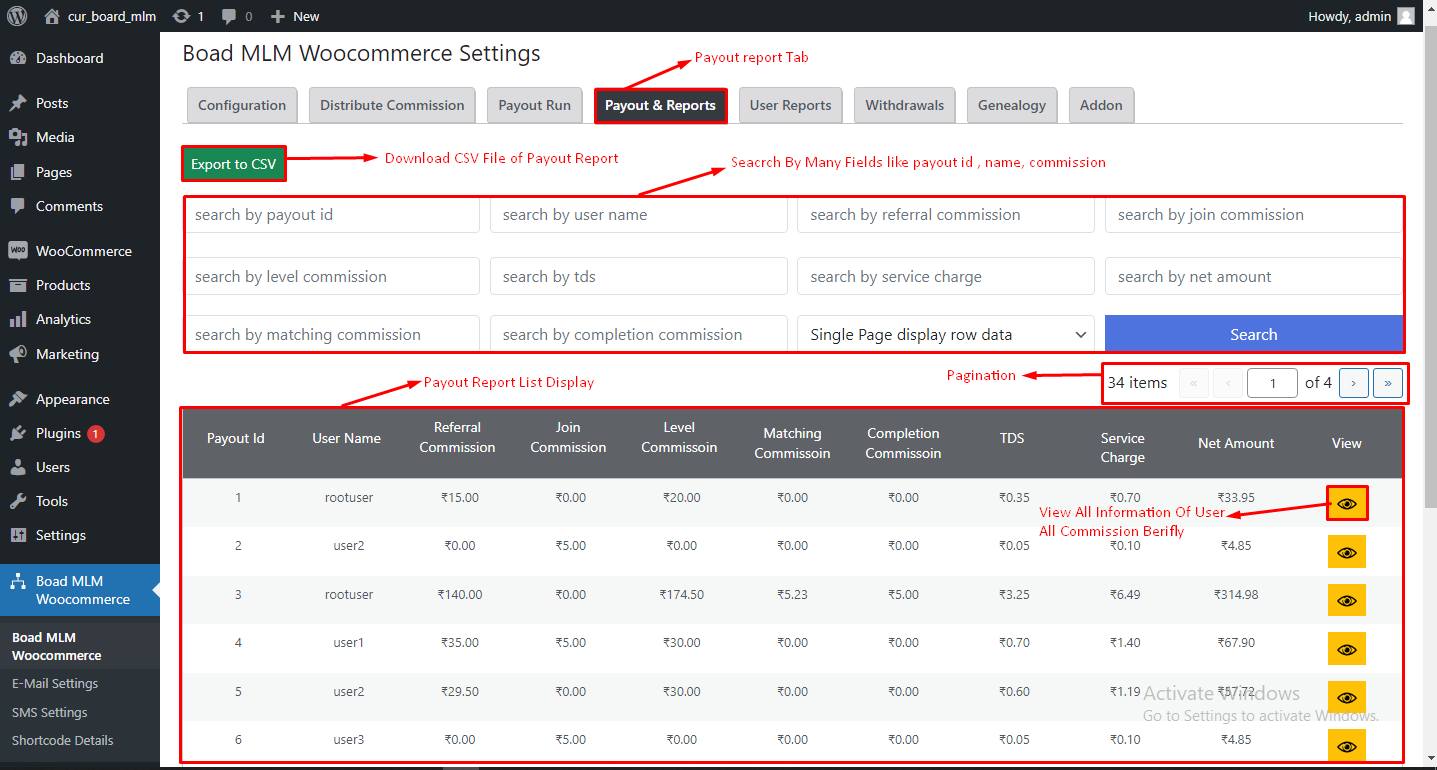Export payout report to CSV
The image size is (1437, 770).
click(233, 162)
